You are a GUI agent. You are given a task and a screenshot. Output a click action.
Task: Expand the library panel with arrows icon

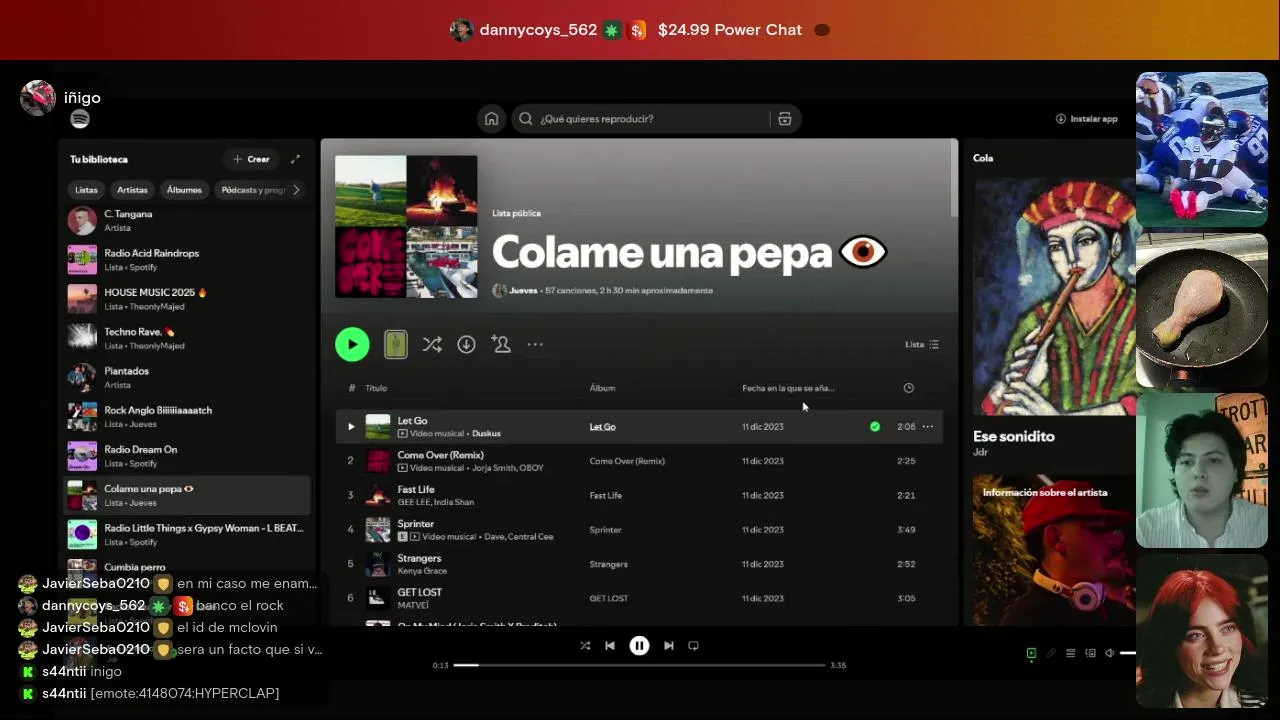[295, 159]
